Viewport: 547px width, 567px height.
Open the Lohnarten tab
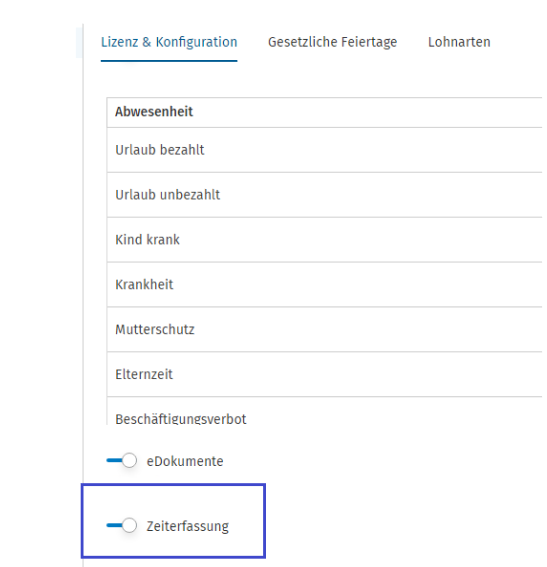[x=459, y=42]
